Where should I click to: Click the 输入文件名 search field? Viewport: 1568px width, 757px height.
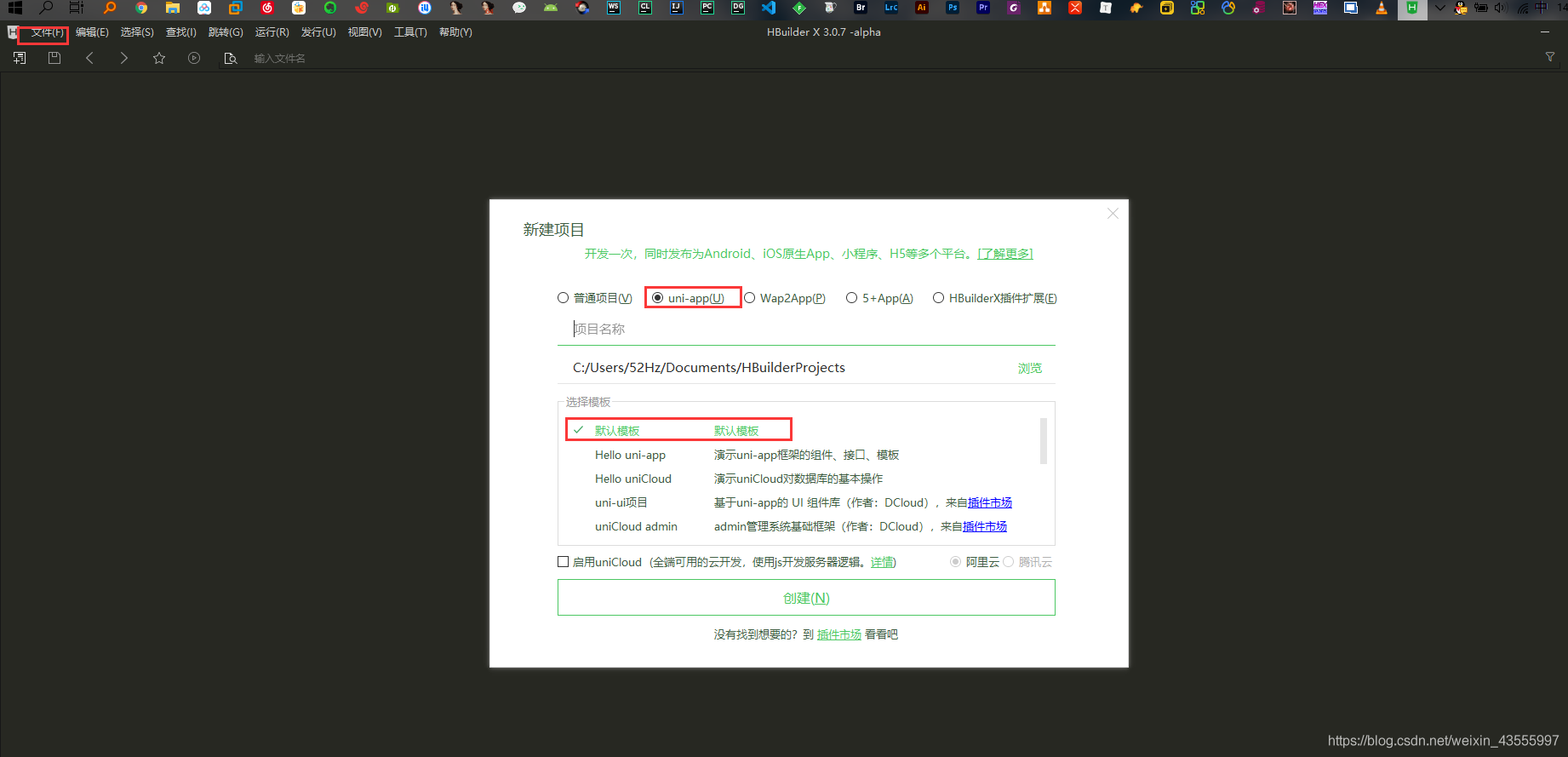tap(279, 58)
